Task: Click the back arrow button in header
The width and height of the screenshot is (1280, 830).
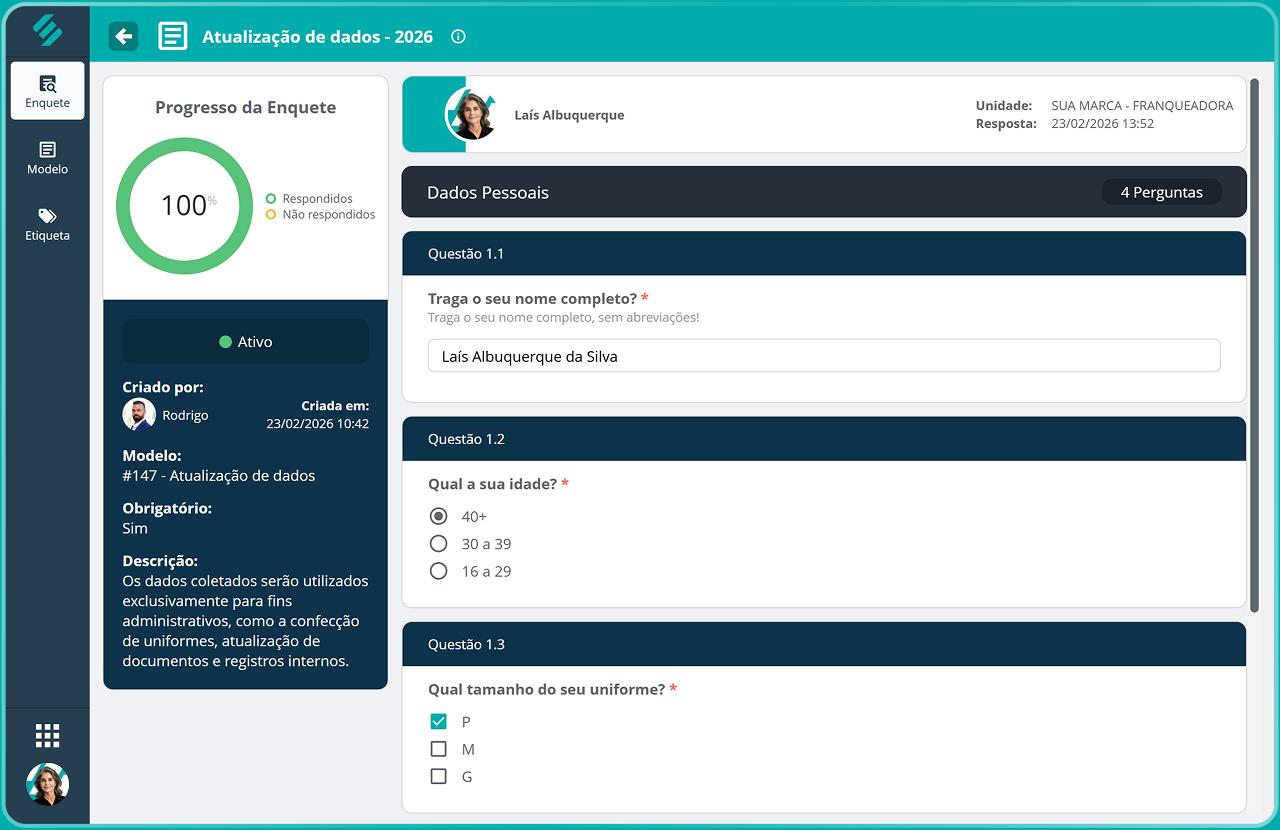Action: coord(123,37)
